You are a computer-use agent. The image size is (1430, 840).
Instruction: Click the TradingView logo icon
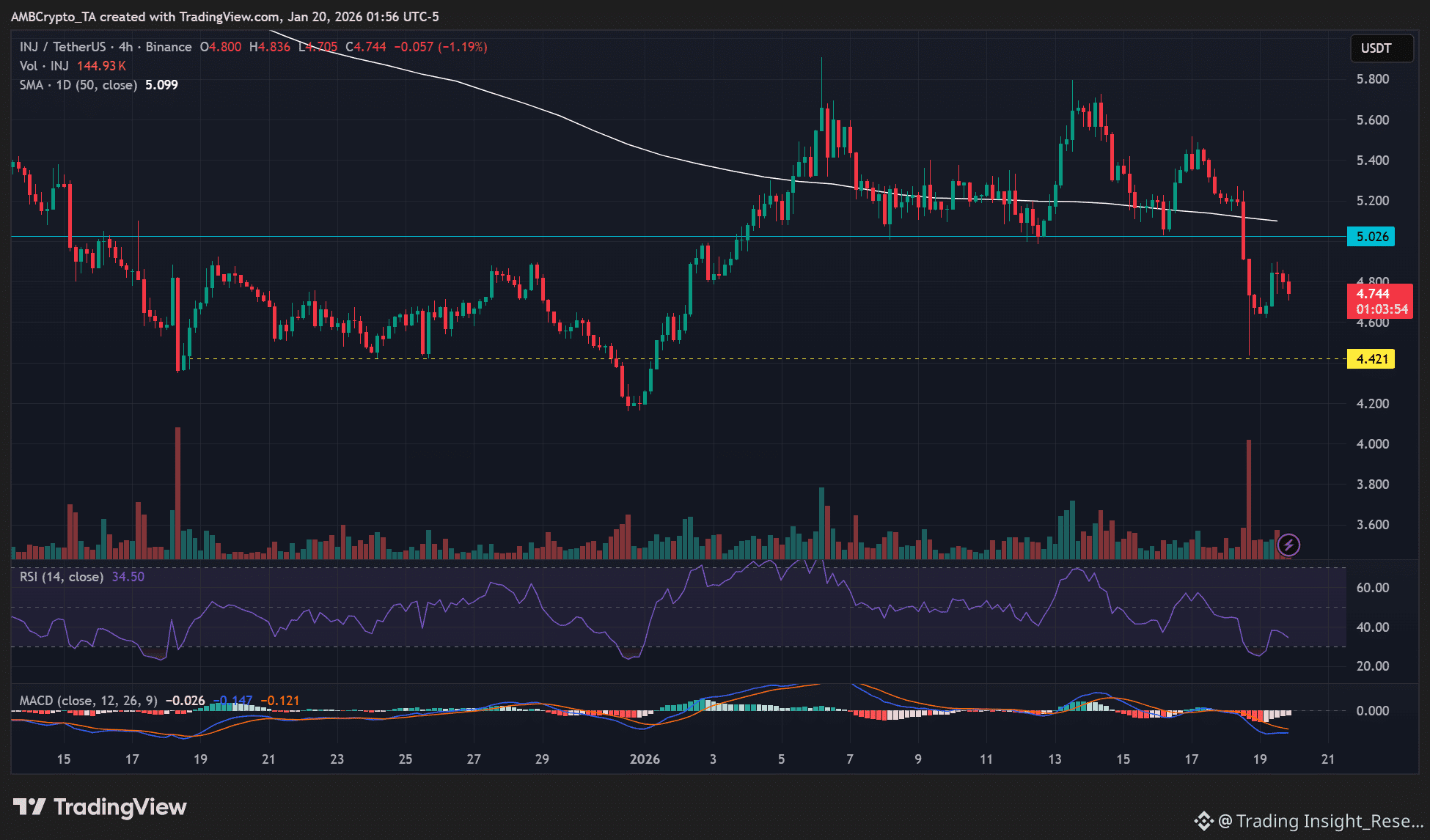tap(29, 807)
